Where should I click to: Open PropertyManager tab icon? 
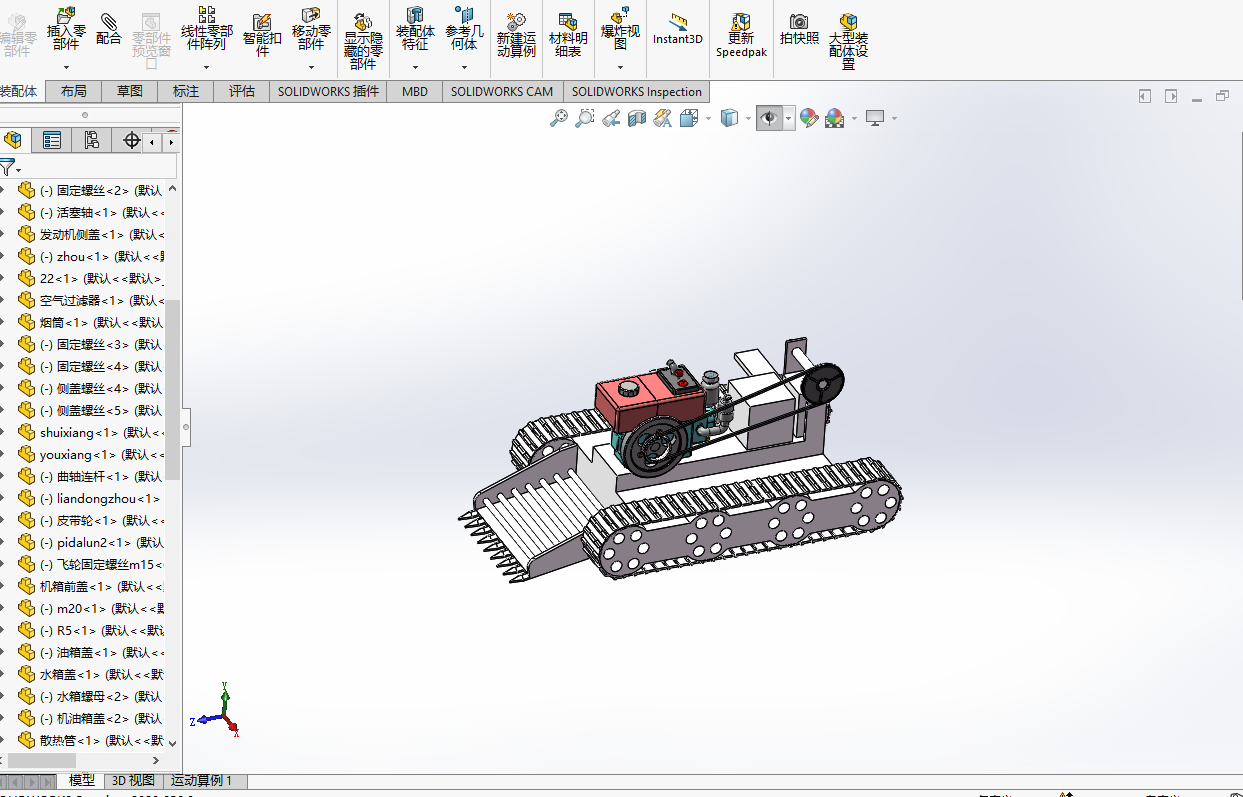click(52, 140)
